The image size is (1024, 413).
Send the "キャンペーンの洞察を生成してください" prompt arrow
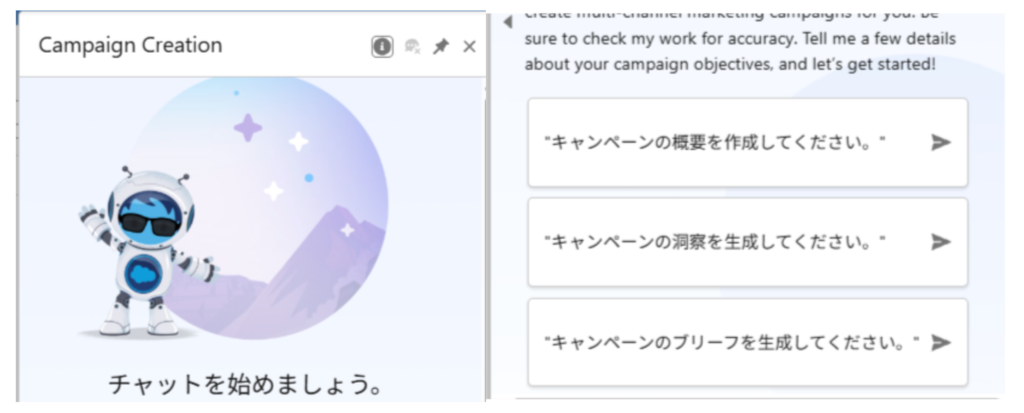(x=940, y=242)
